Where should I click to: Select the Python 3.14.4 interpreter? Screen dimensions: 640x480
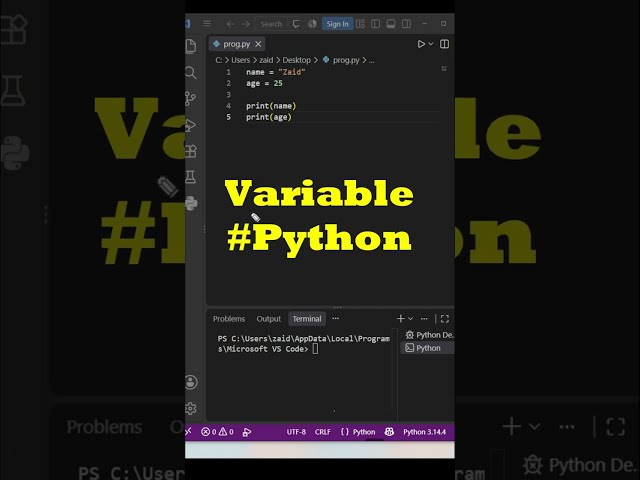coord(424,432)
